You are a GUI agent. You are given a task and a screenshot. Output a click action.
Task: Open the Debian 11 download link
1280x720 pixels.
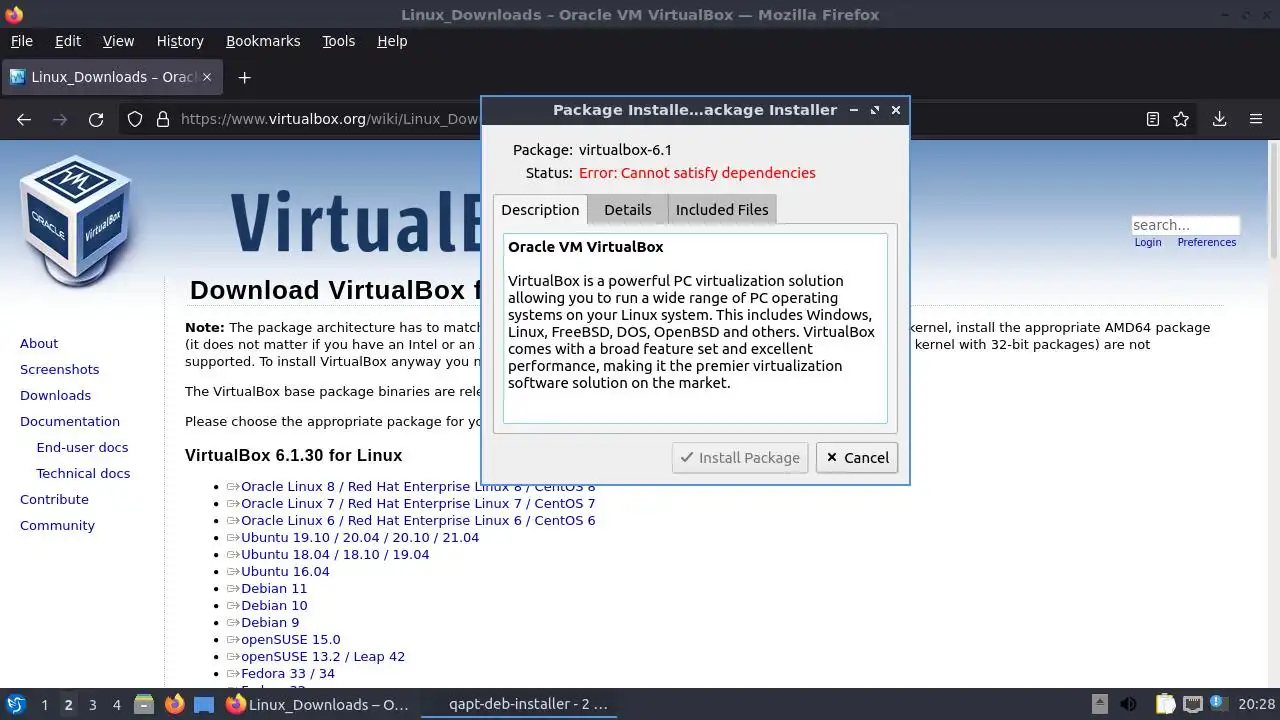click(x=274, y=588)
